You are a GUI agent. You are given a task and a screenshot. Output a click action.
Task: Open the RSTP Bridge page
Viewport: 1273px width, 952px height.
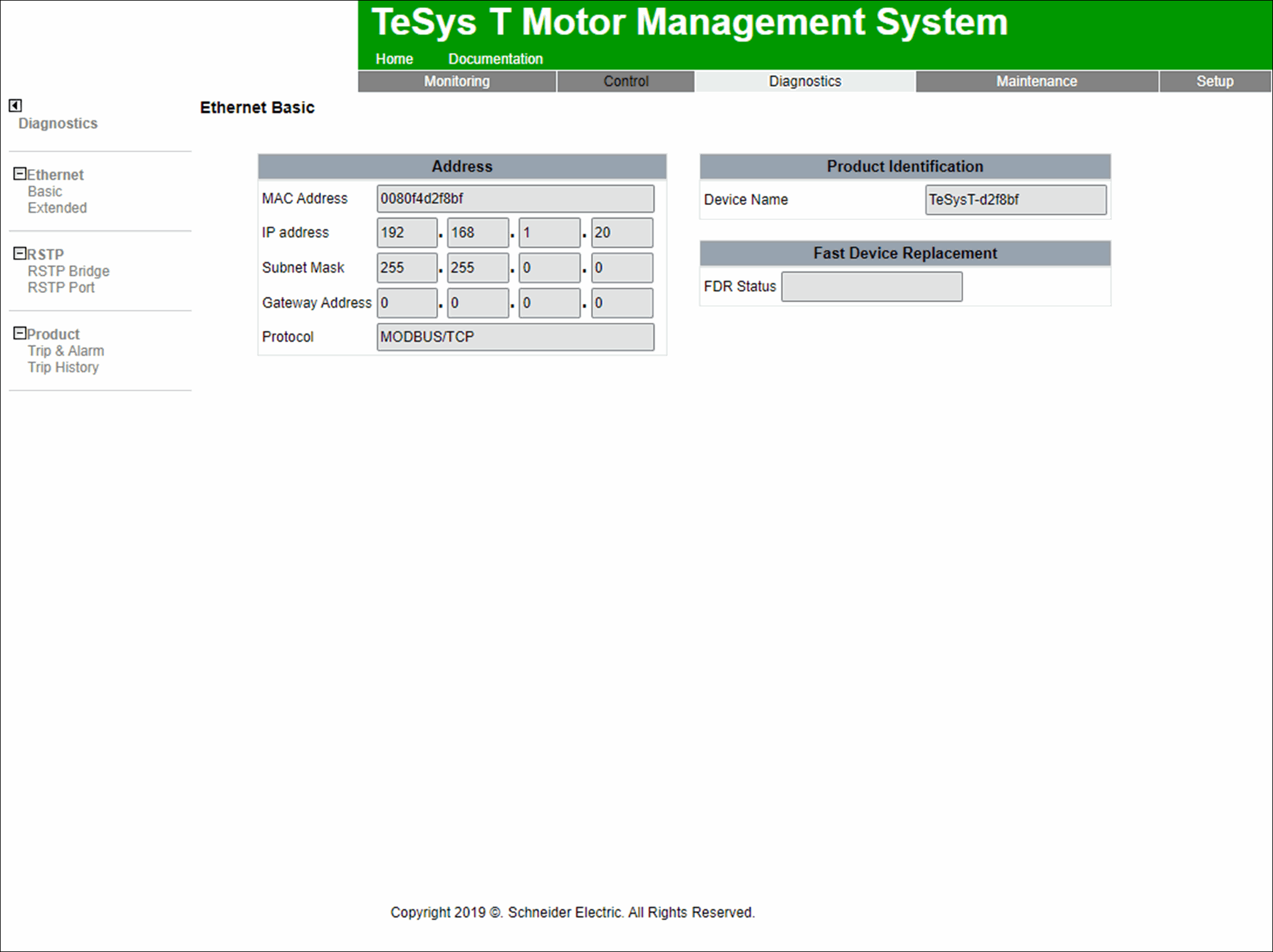[x=68, y=271]
